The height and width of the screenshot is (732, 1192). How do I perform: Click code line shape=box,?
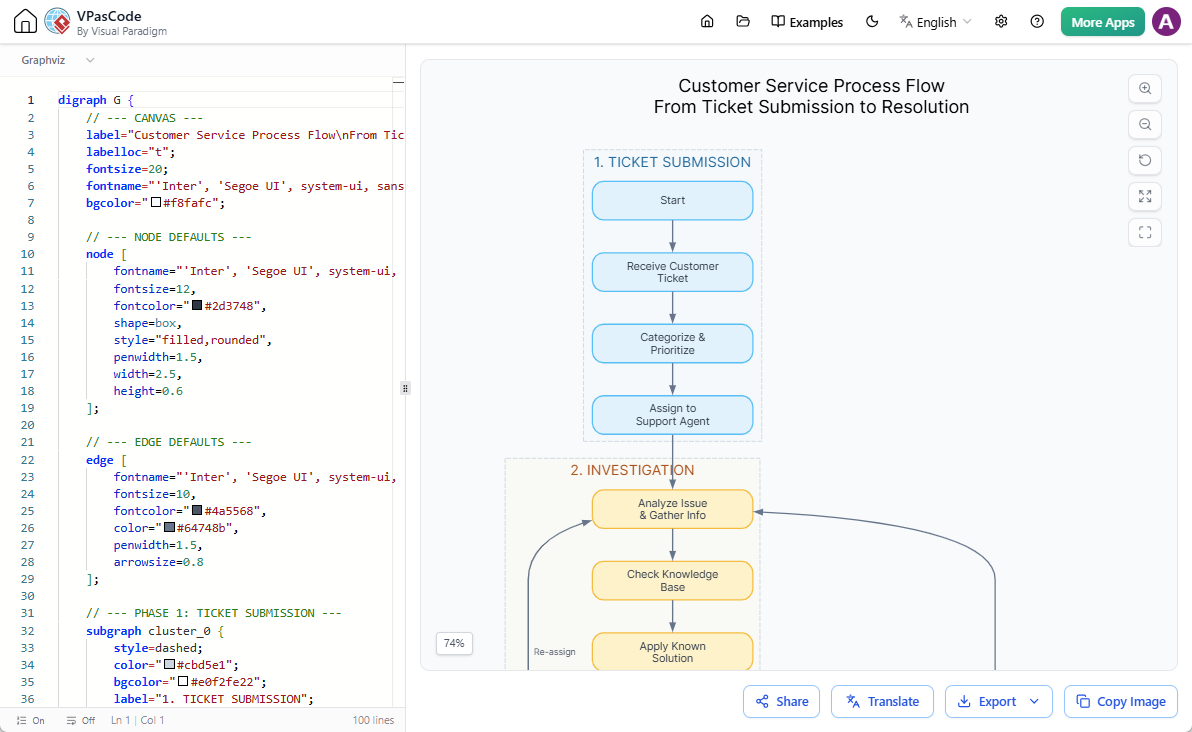coord(147,322)
